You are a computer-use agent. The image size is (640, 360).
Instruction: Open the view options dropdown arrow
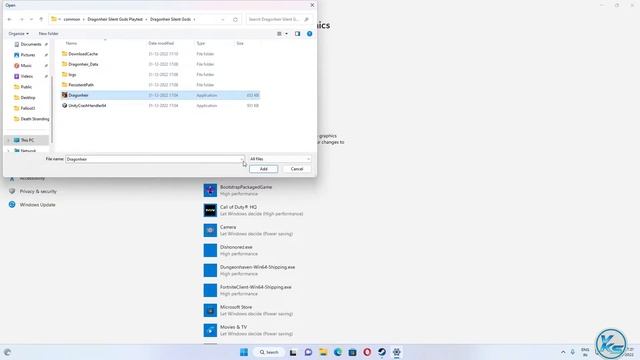pyautogui.click(x=287, y=33)
